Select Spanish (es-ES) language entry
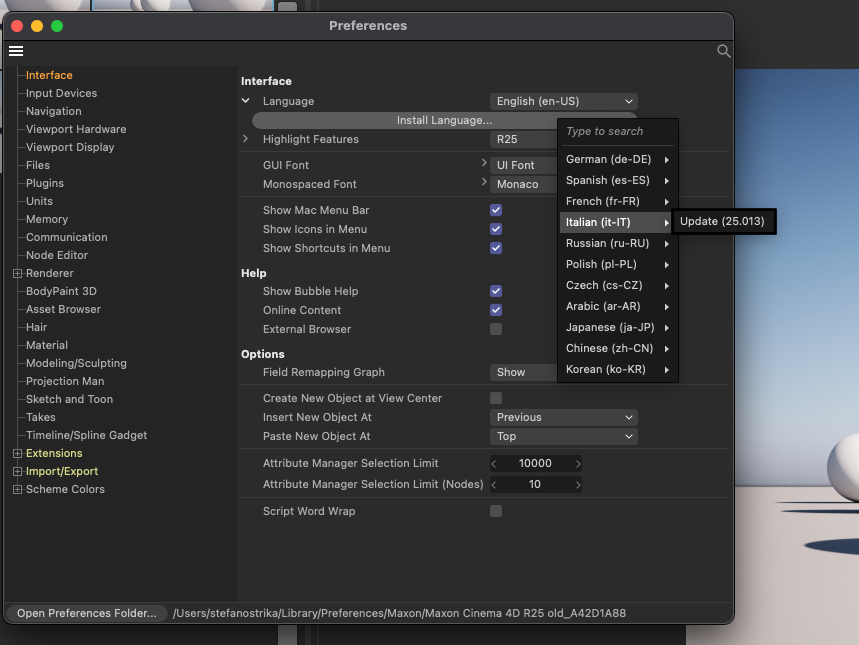859x645 pixels. tap(618, 180)
